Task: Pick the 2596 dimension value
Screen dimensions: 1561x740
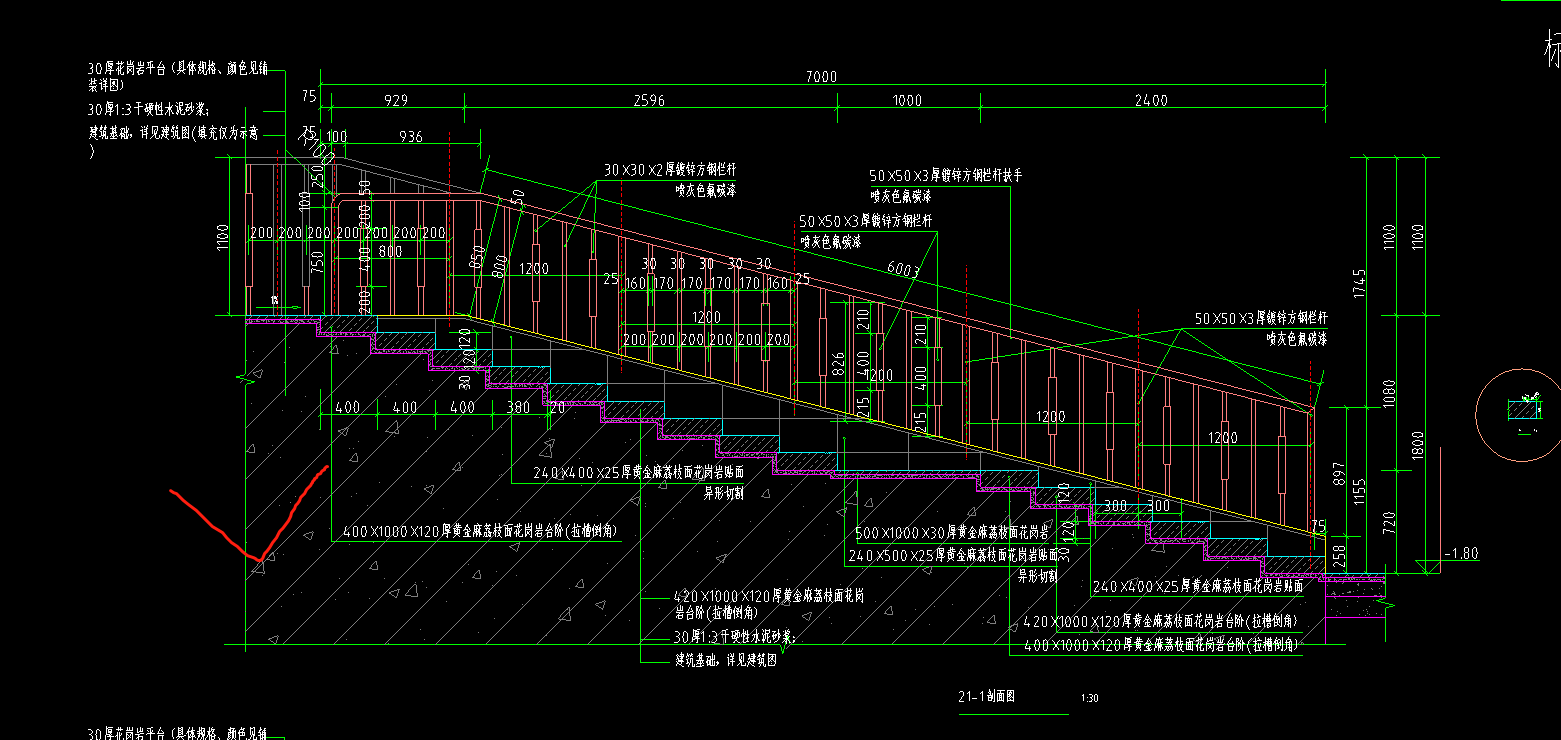Action: (x=650, y=100)
